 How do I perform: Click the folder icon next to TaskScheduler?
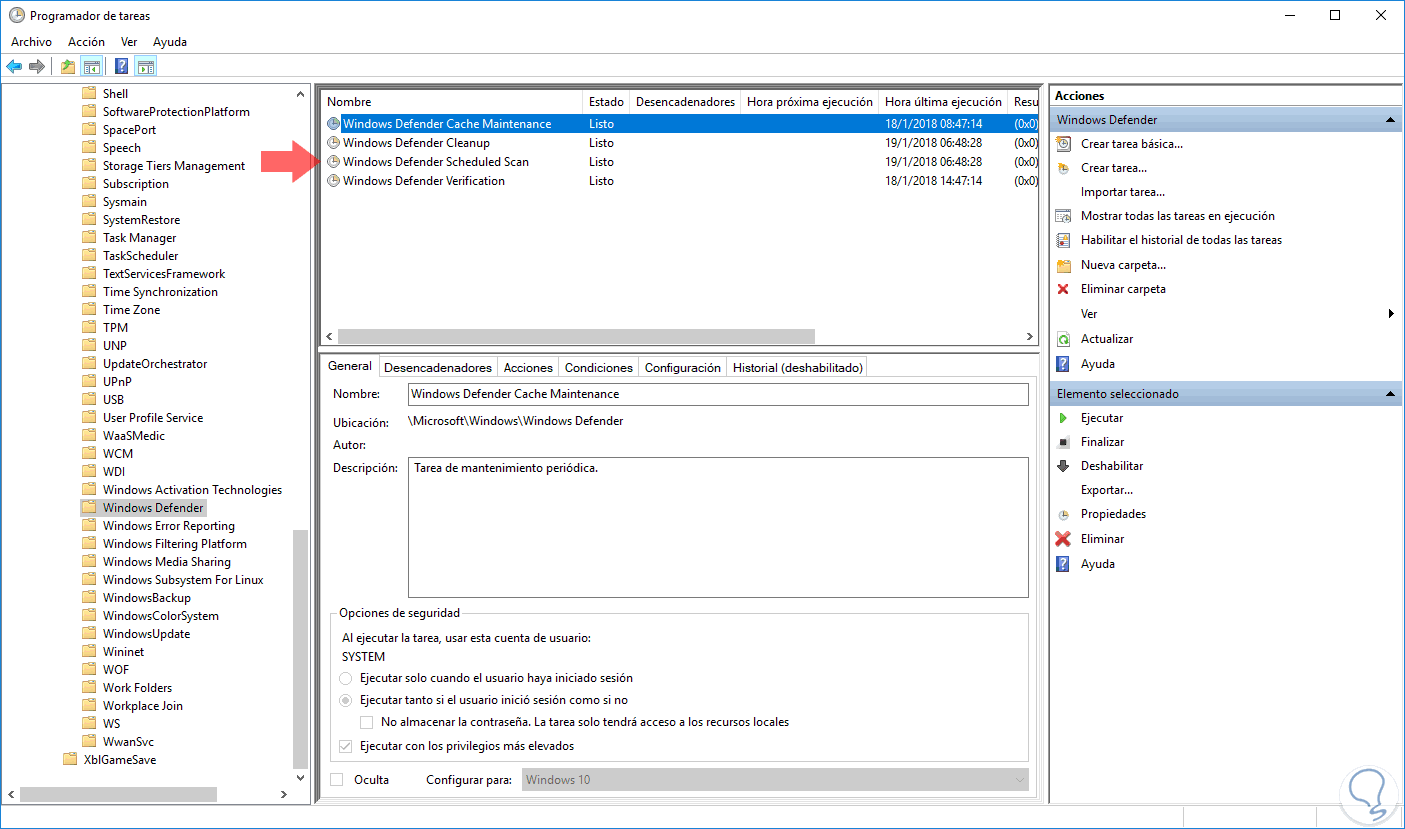(88, 256)
